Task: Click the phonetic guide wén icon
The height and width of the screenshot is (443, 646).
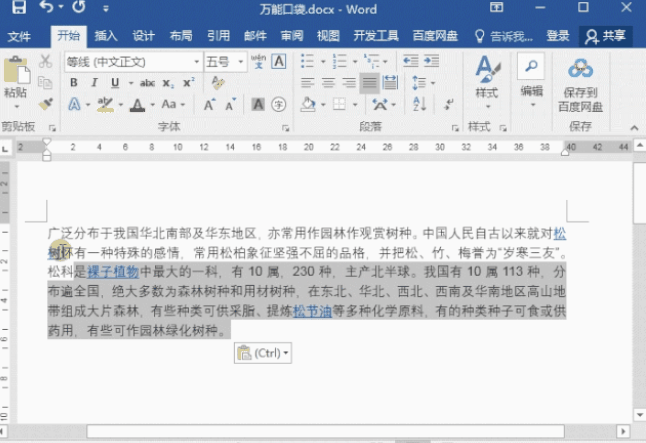Action: point(259,62)
